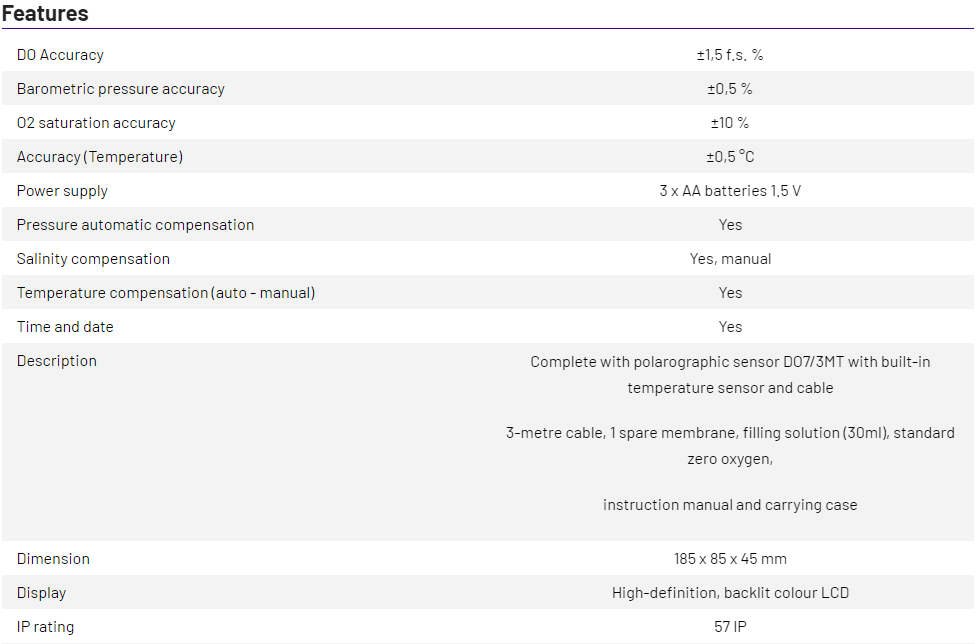Click the Description row label
977x644 pixels.
[x=57, y=361]
